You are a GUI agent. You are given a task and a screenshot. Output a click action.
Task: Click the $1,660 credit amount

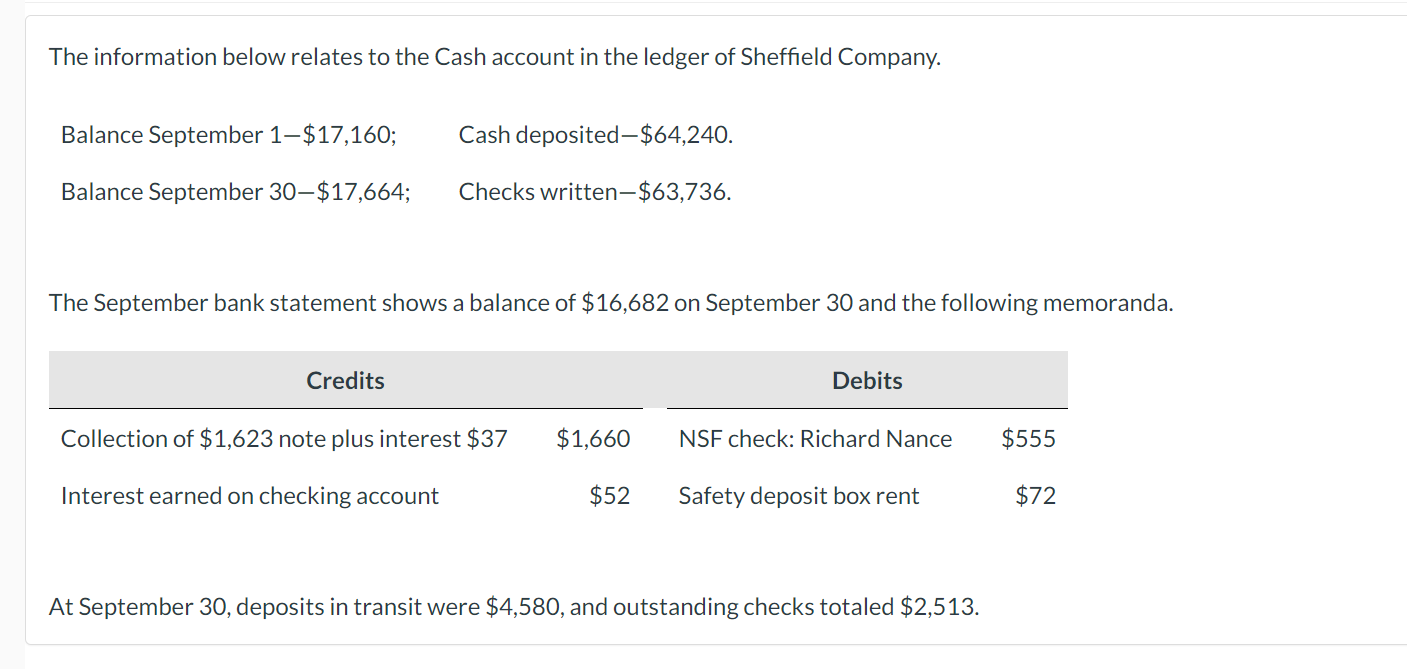coord(593,439)
